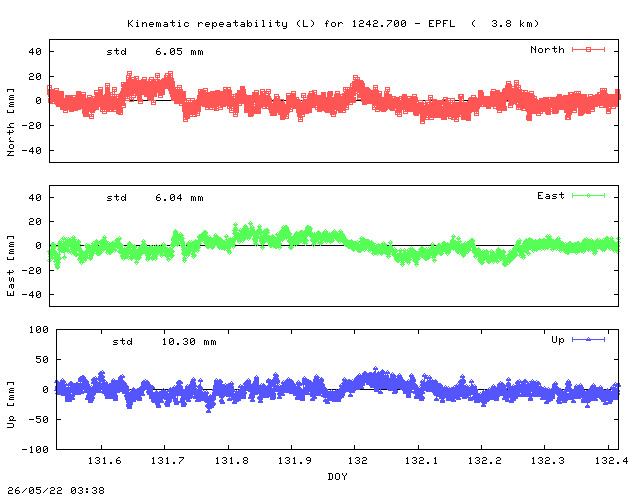Click the 50 tick on Up axis

pos(42,359)
